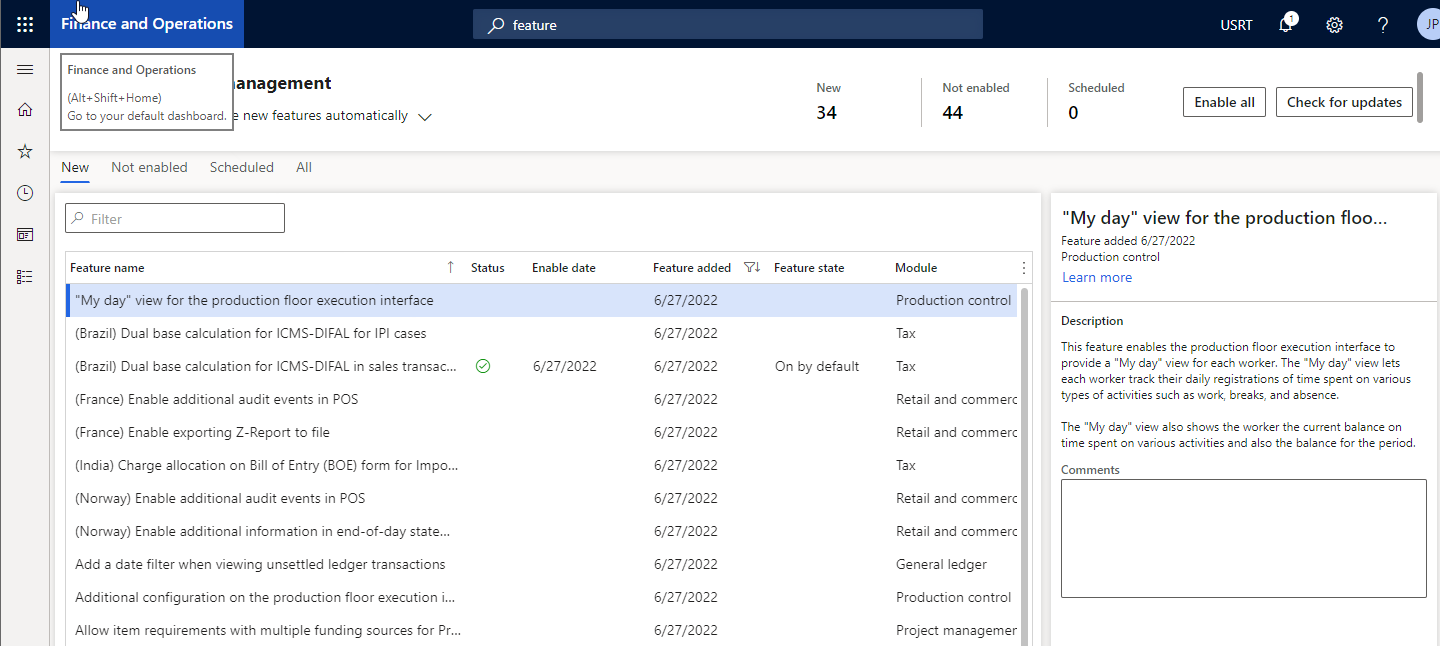Open Favorites star in sidebar

[24, 151]
